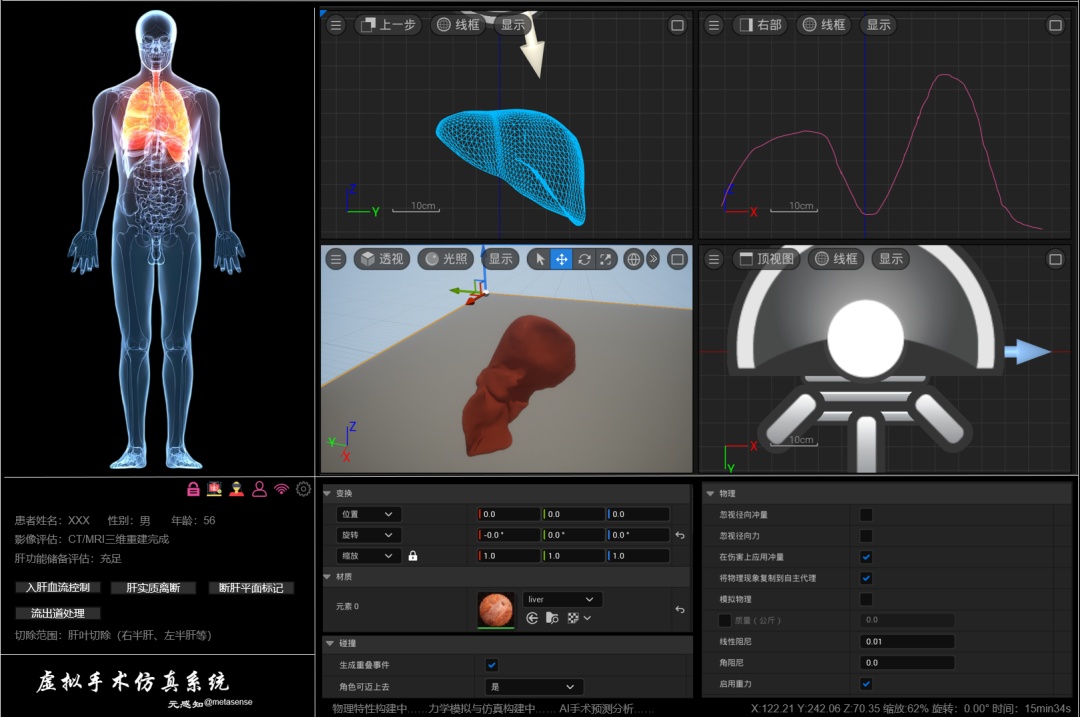Click the scale tool icon in viewport toolbar
This screenshot has width=1080, height=717.
pyautogui.click(x=605, y=259)
